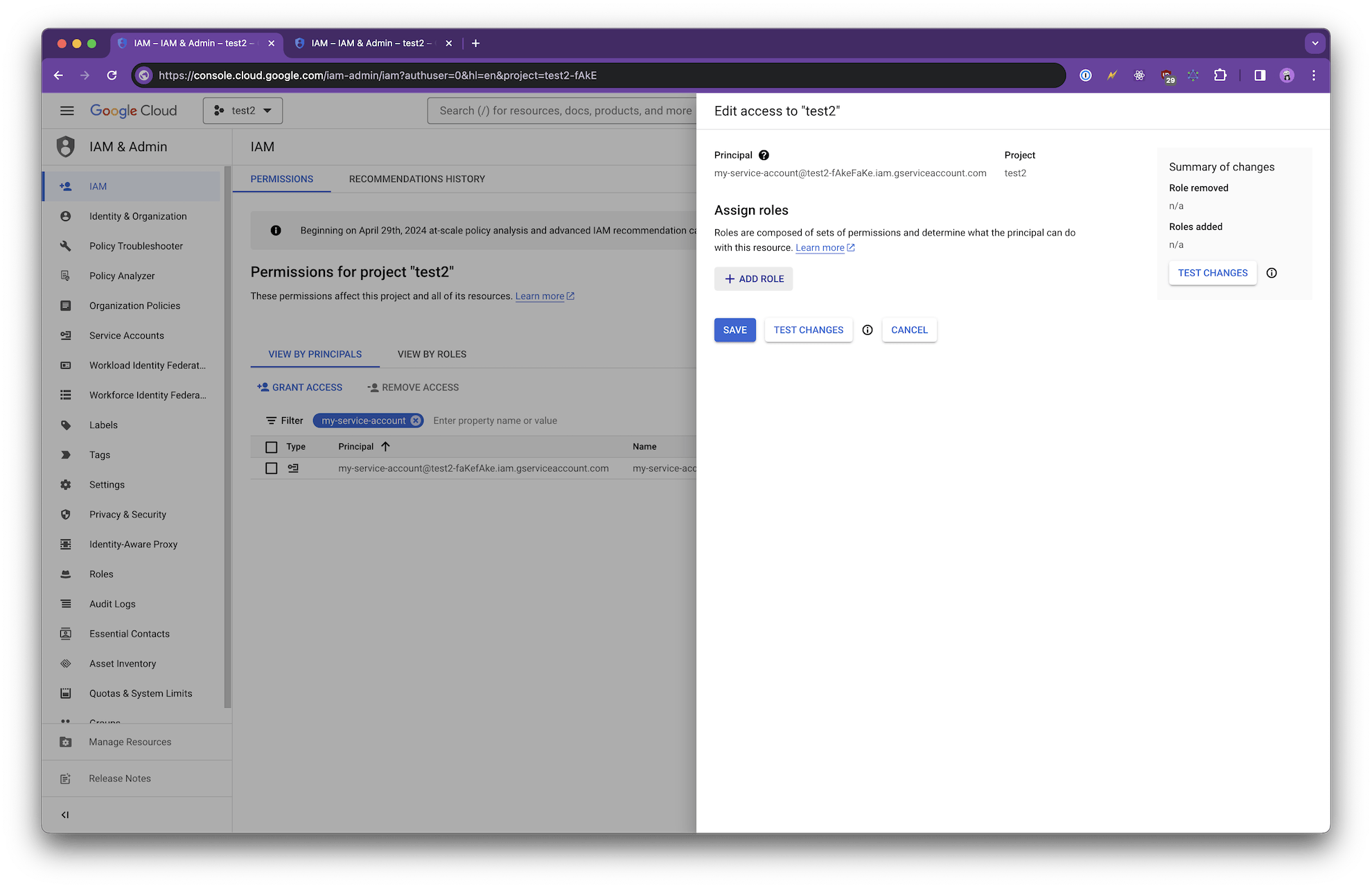Open the browser tab search chevron
The image size is (1372, 888).
(1315, 43)
